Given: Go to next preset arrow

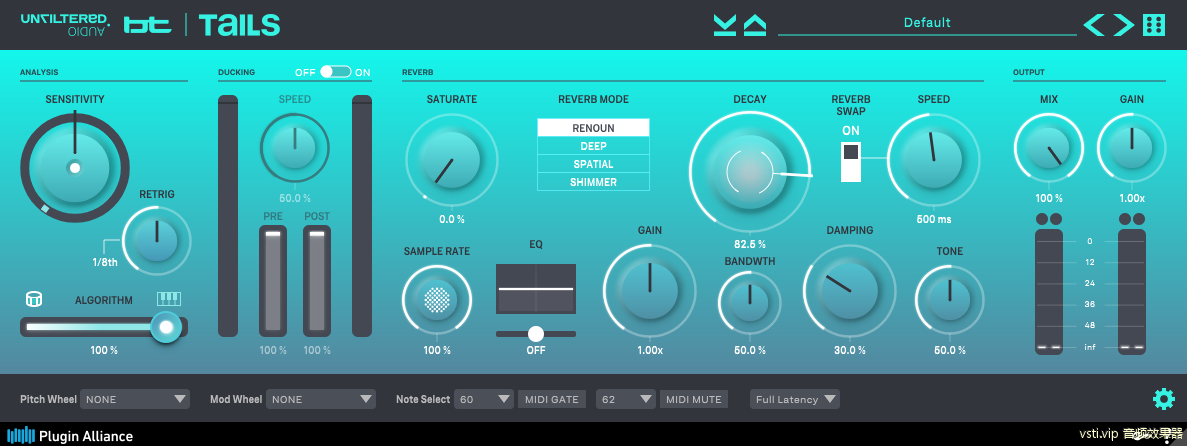Looking at the screenshot, I should [x=1123, y=25].
